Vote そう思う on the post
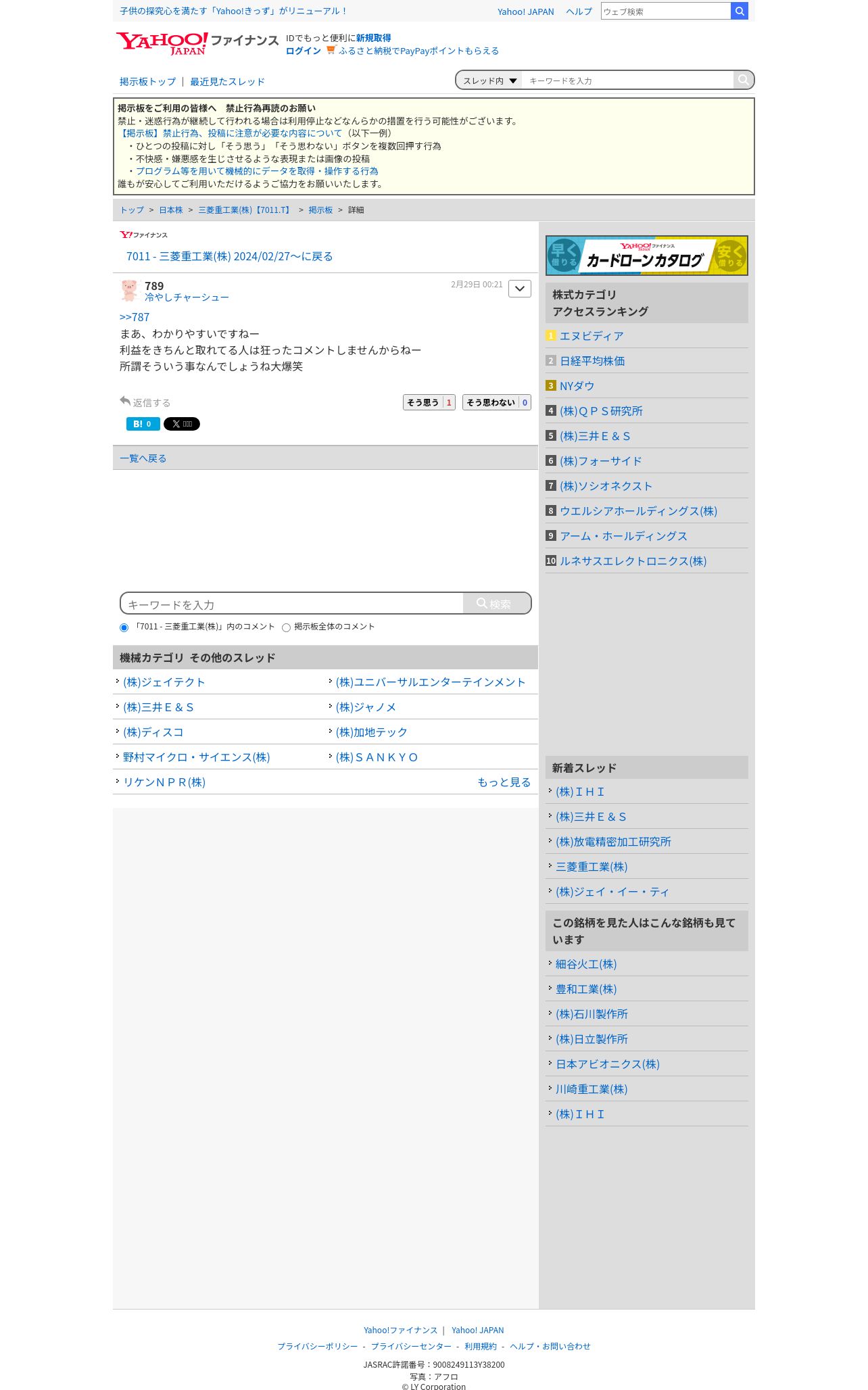Image resolution: width=868 pixels, height=1390 pixels. click(429, 402)
